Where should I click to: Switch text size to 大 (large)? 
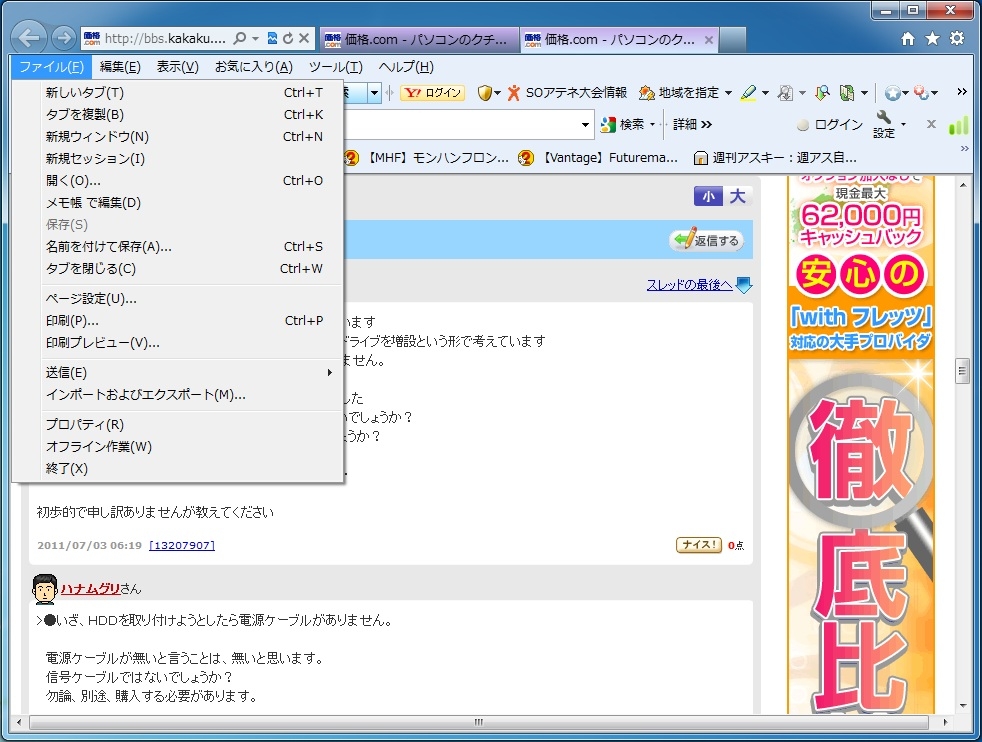click(x=737, y=197)
